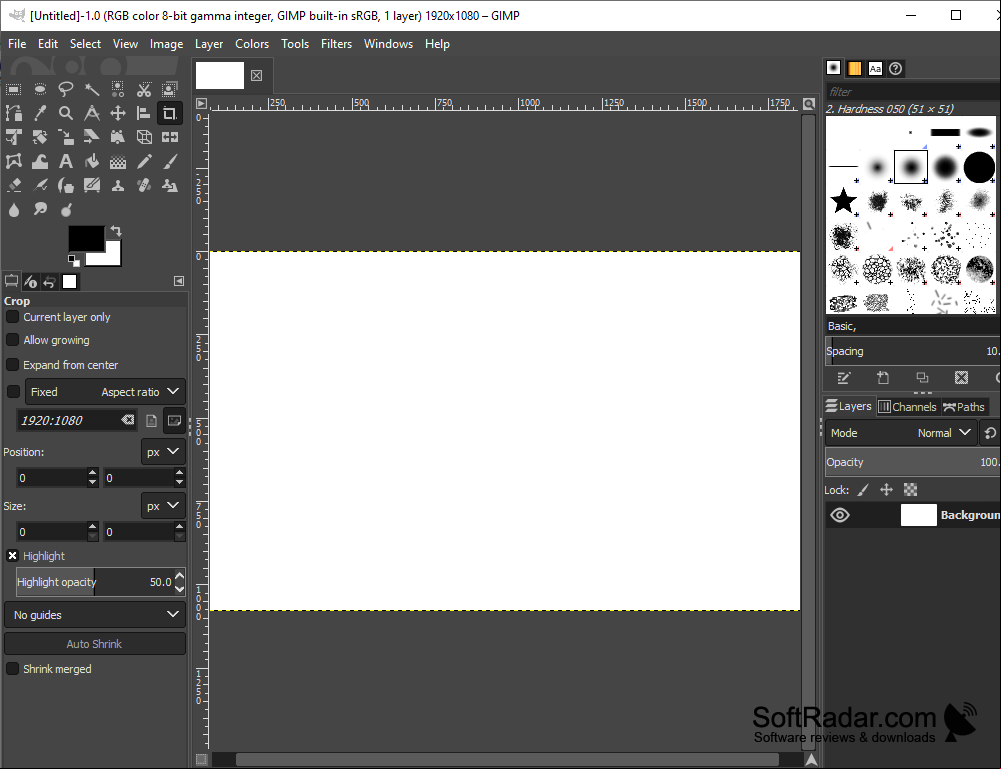Check the Allow growing option
Image resolution: width=1001 pixels, height=769 pixels.
(x=12, y=340)
